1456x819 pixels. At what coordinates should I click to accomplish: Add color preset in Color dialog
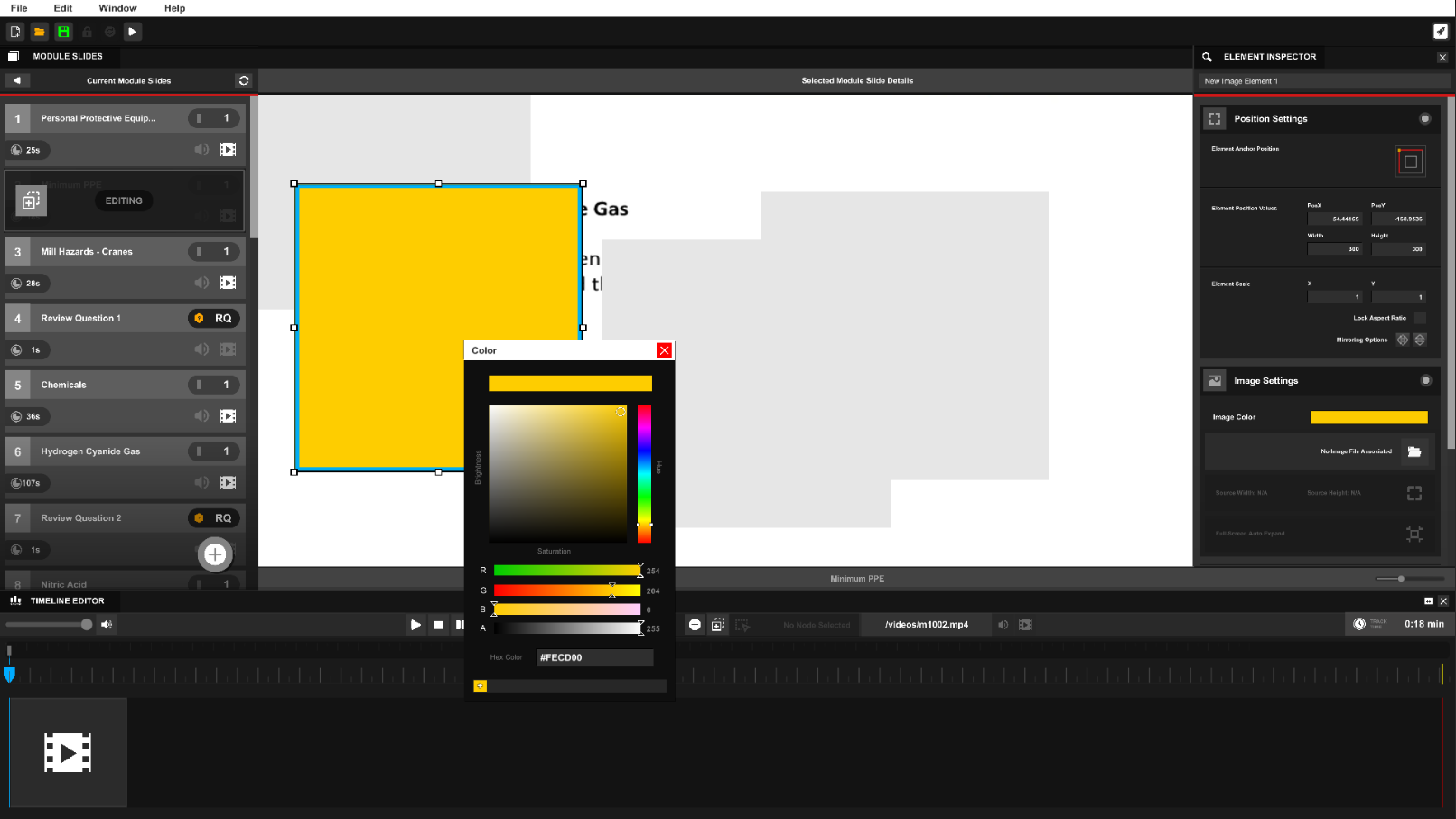481,686
